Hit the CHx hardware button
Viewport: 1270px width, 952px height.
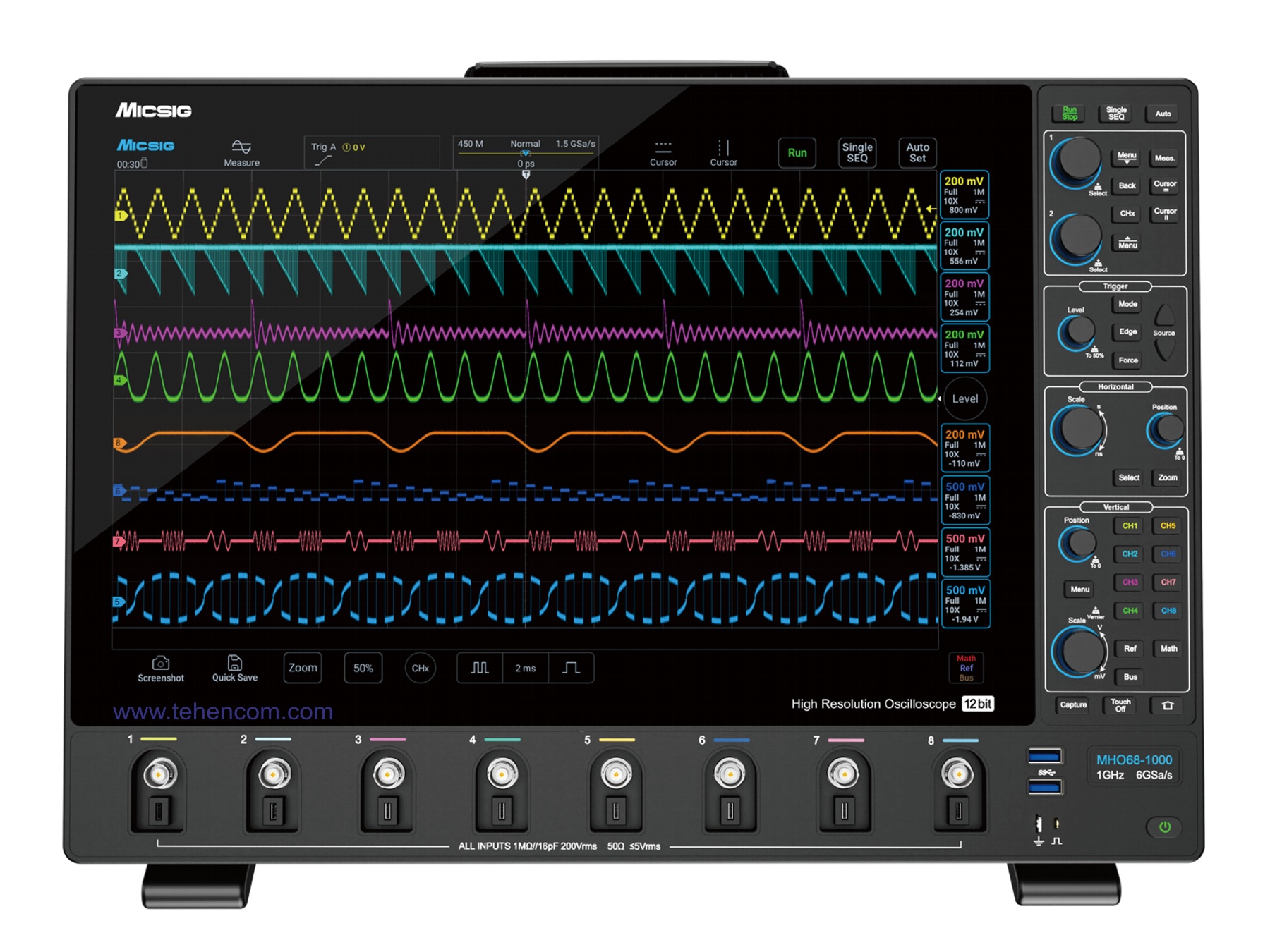point(1127,213)
